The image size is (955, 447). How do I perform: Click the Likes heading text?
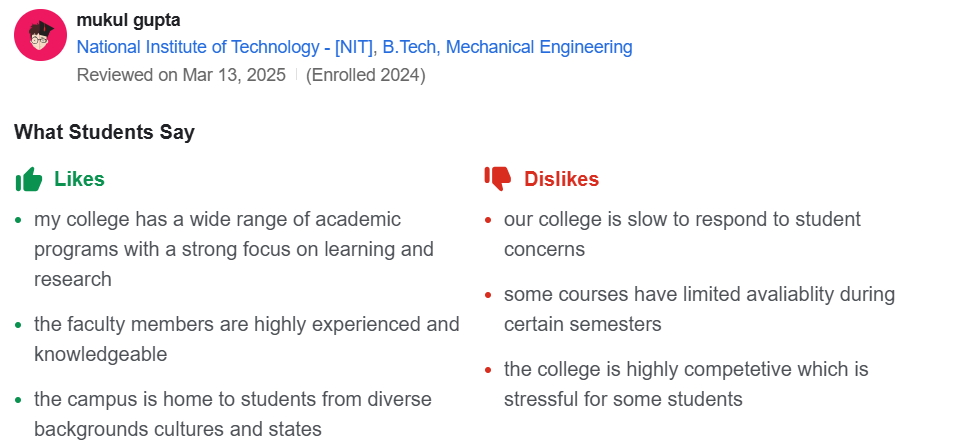click(79, 179)
